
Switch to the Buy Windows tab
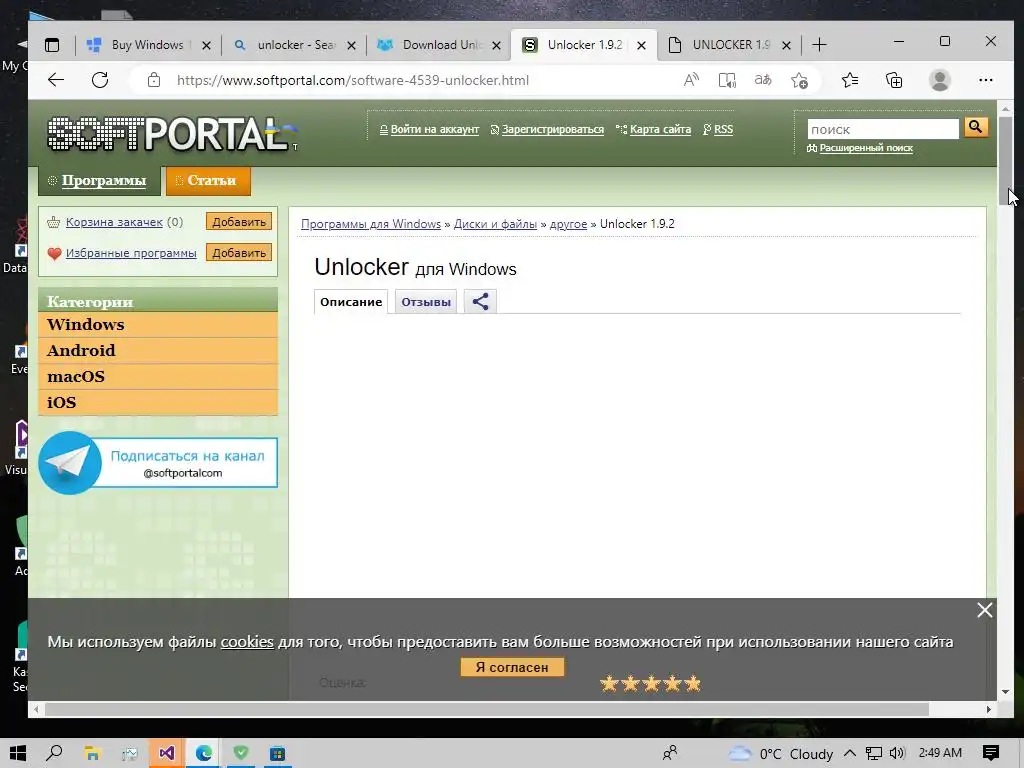point(147,45)
